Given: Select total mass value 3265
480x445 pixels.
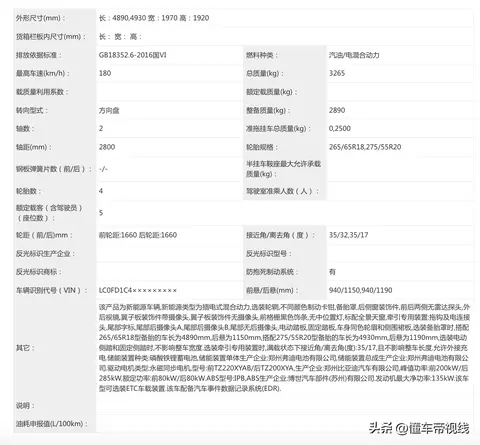Looking at the screenshot, I should [337, 73].
